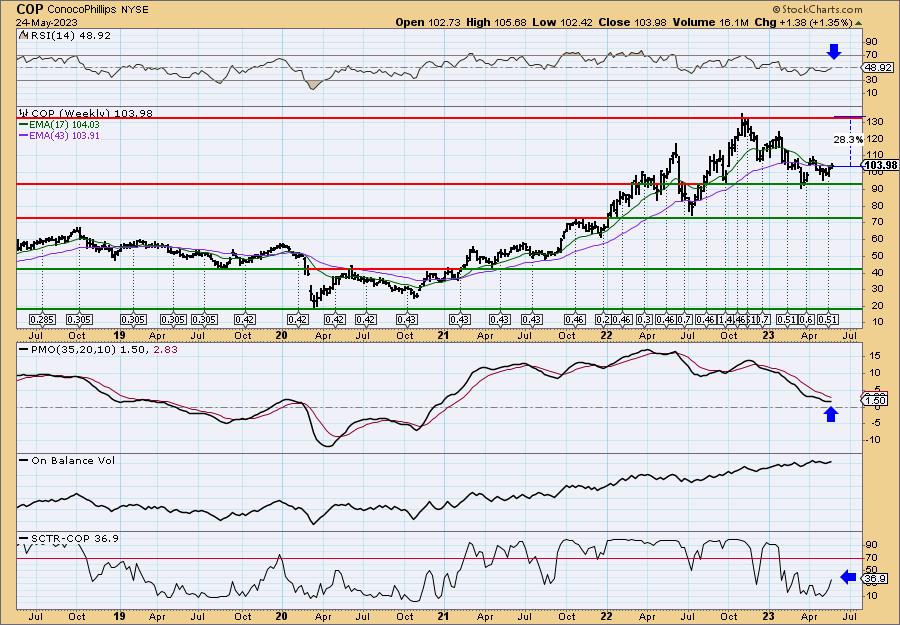The height and width of the screenshot is (625, 900).
Task: Click the On Balance Vol label
Action: tap(73, 460)
